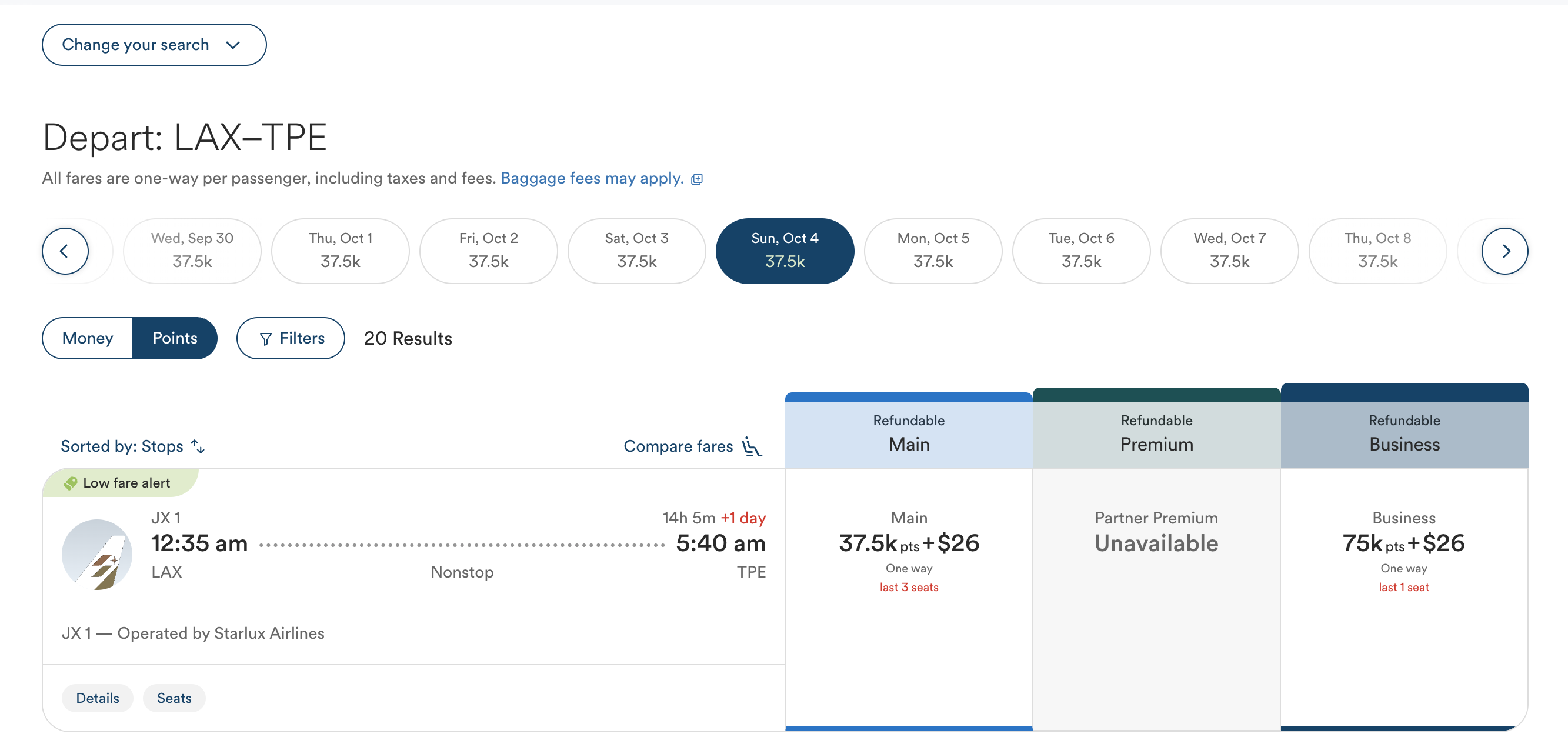Click the Baggage fees may apply link
Viewport: 1568px width, 747px height.
click(592, 178)
